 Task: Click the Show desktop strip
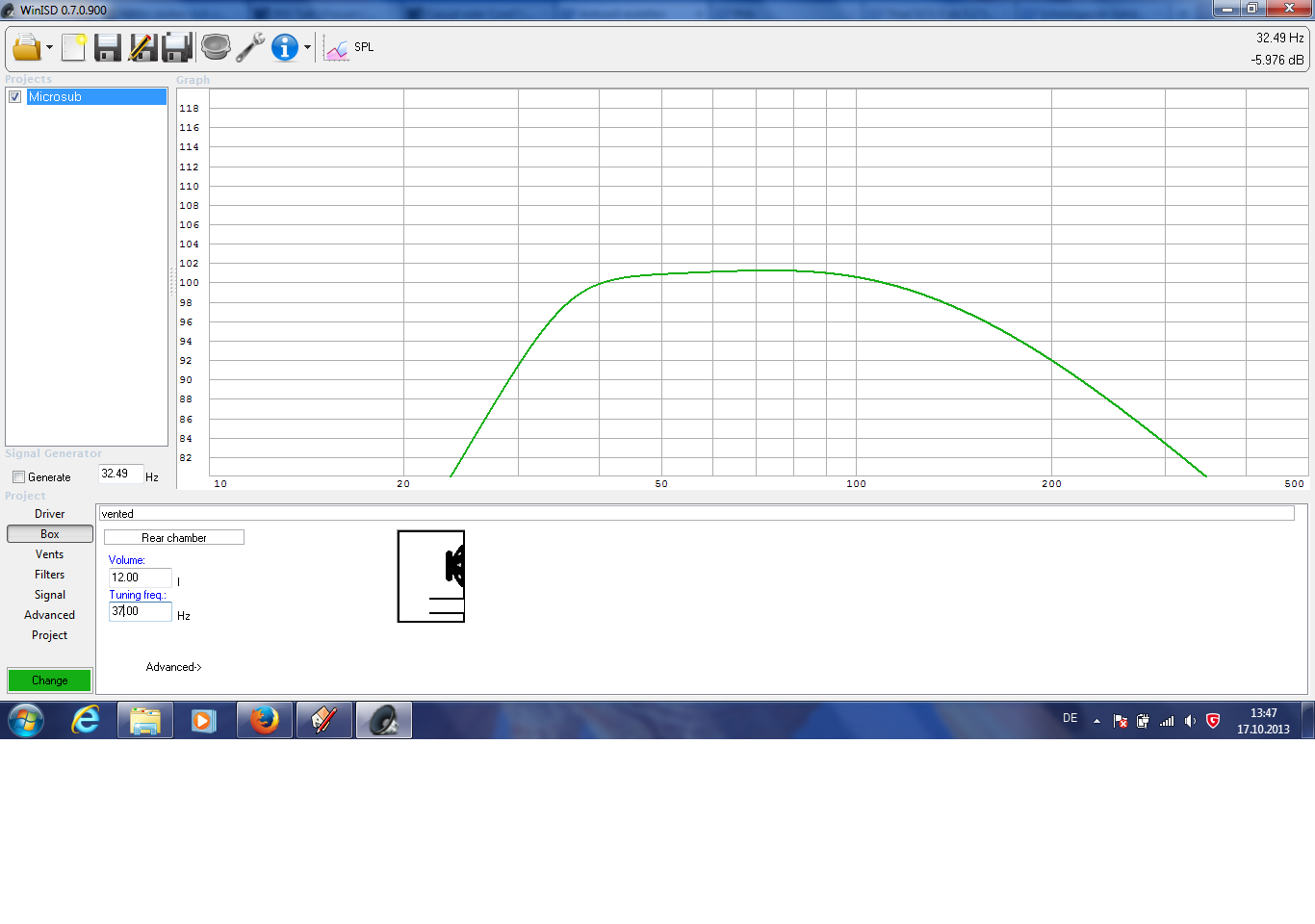point(1308,720)
